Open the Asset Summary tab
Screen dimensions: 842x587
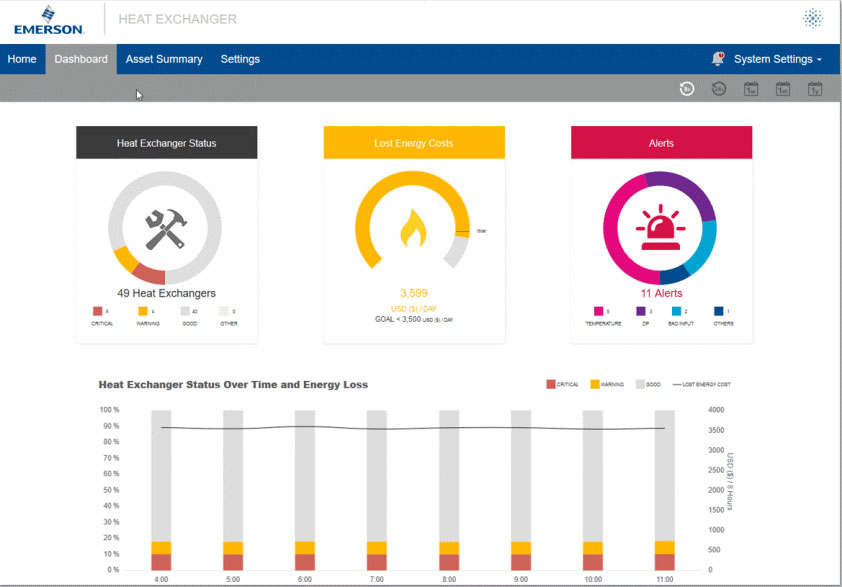coord(164,59)
